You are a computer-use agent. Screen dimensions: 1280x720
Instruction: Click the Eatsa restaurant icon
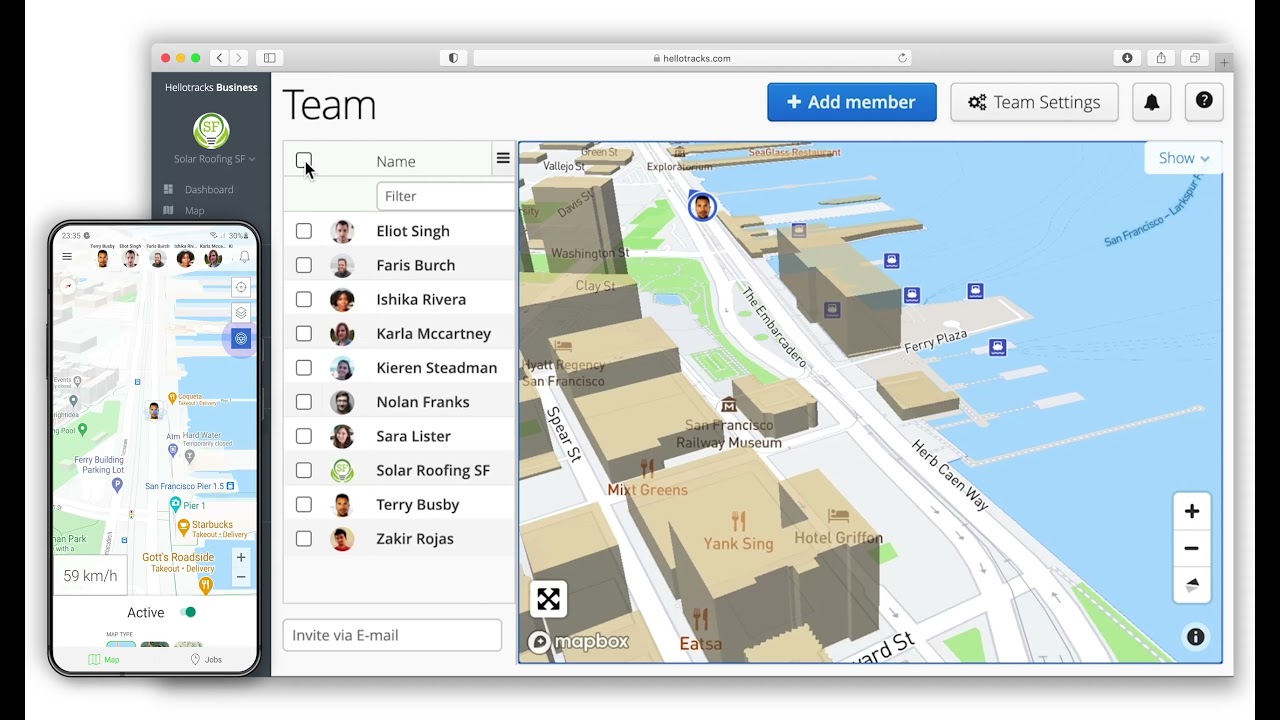700,619
